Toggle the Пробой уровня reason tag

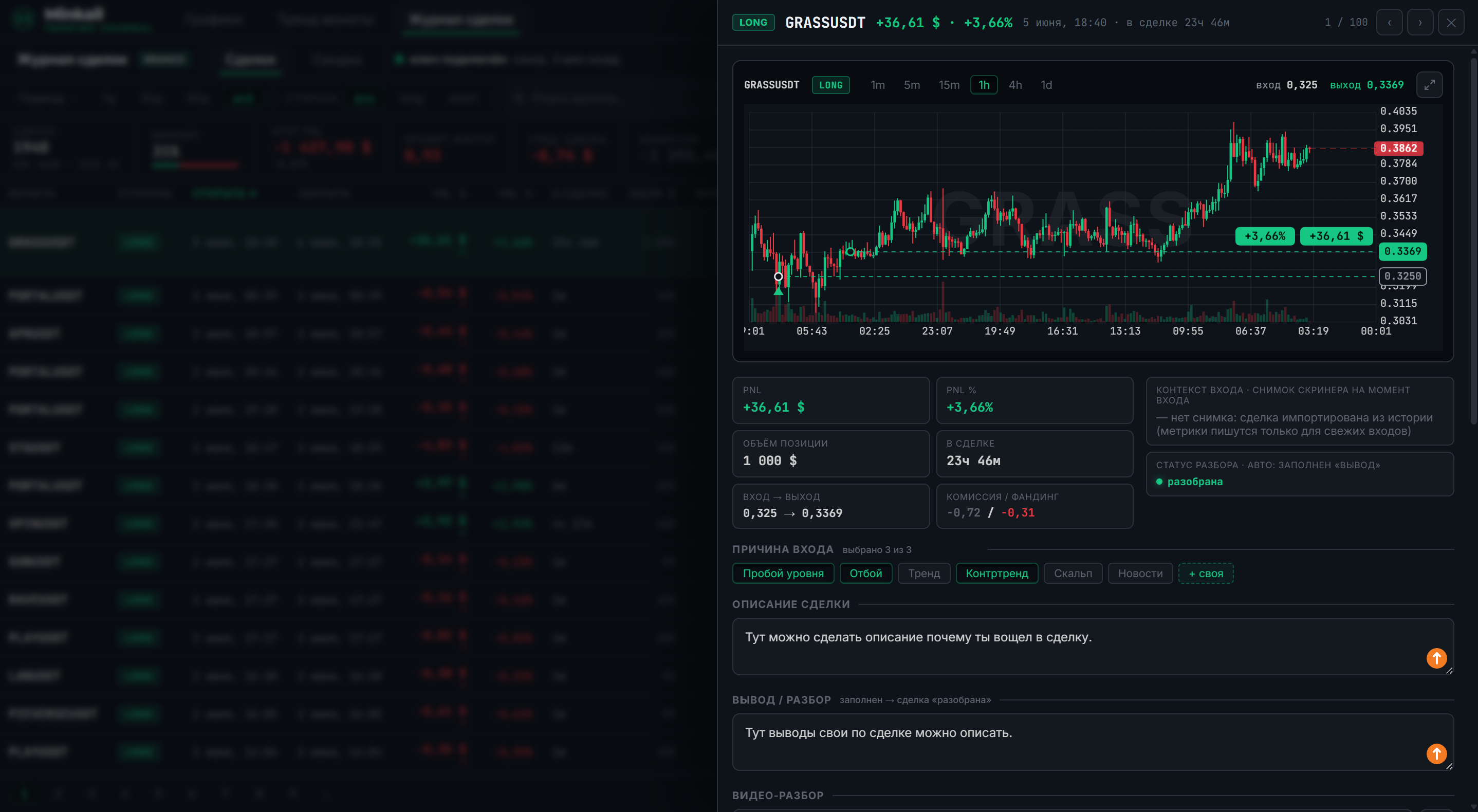pos(783,573)
